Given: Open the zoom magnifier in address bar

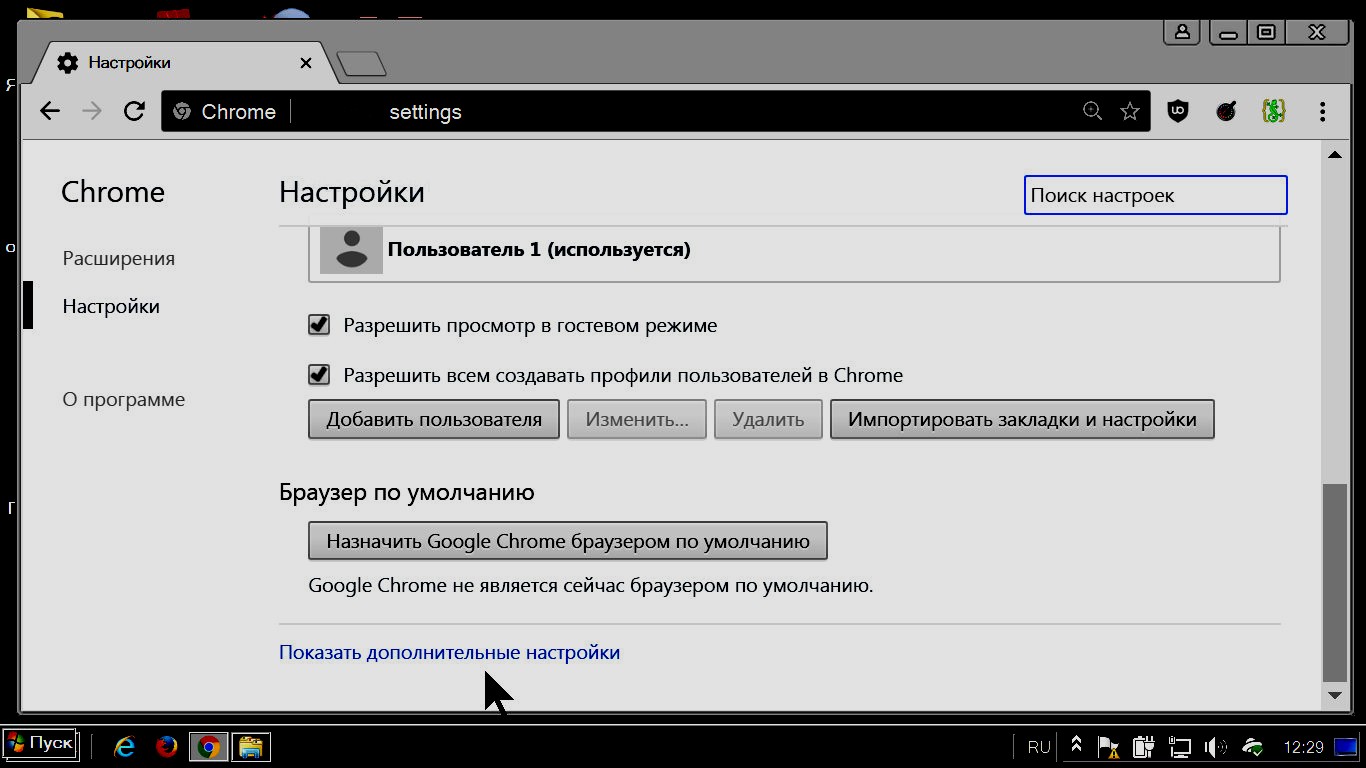Looking at the screenshot, I should click(1092, 111).
